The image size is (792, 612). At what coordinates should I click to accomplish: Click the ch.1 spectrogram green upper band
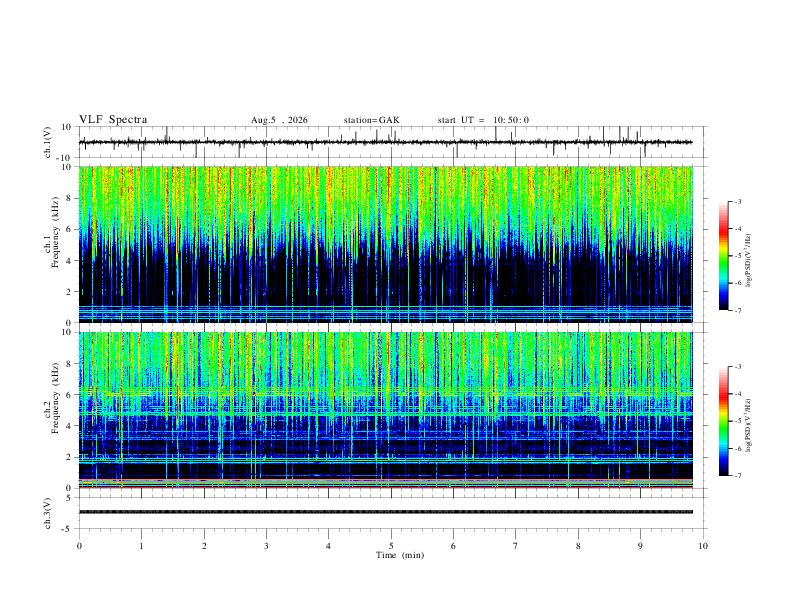point(385,197)
